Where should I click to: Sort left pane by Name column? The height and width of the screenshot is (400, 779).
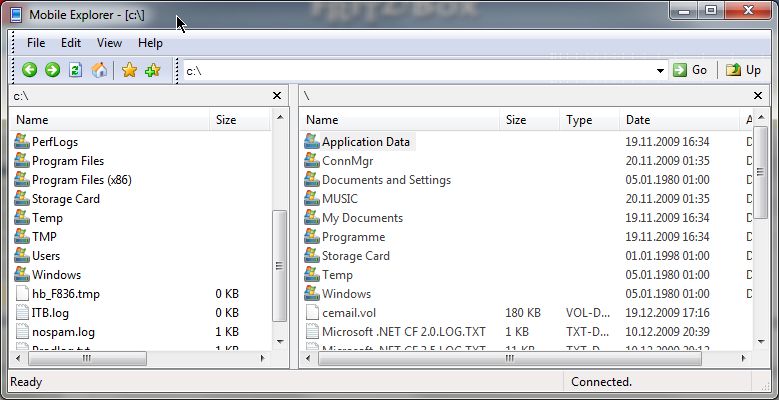(110, 120)
